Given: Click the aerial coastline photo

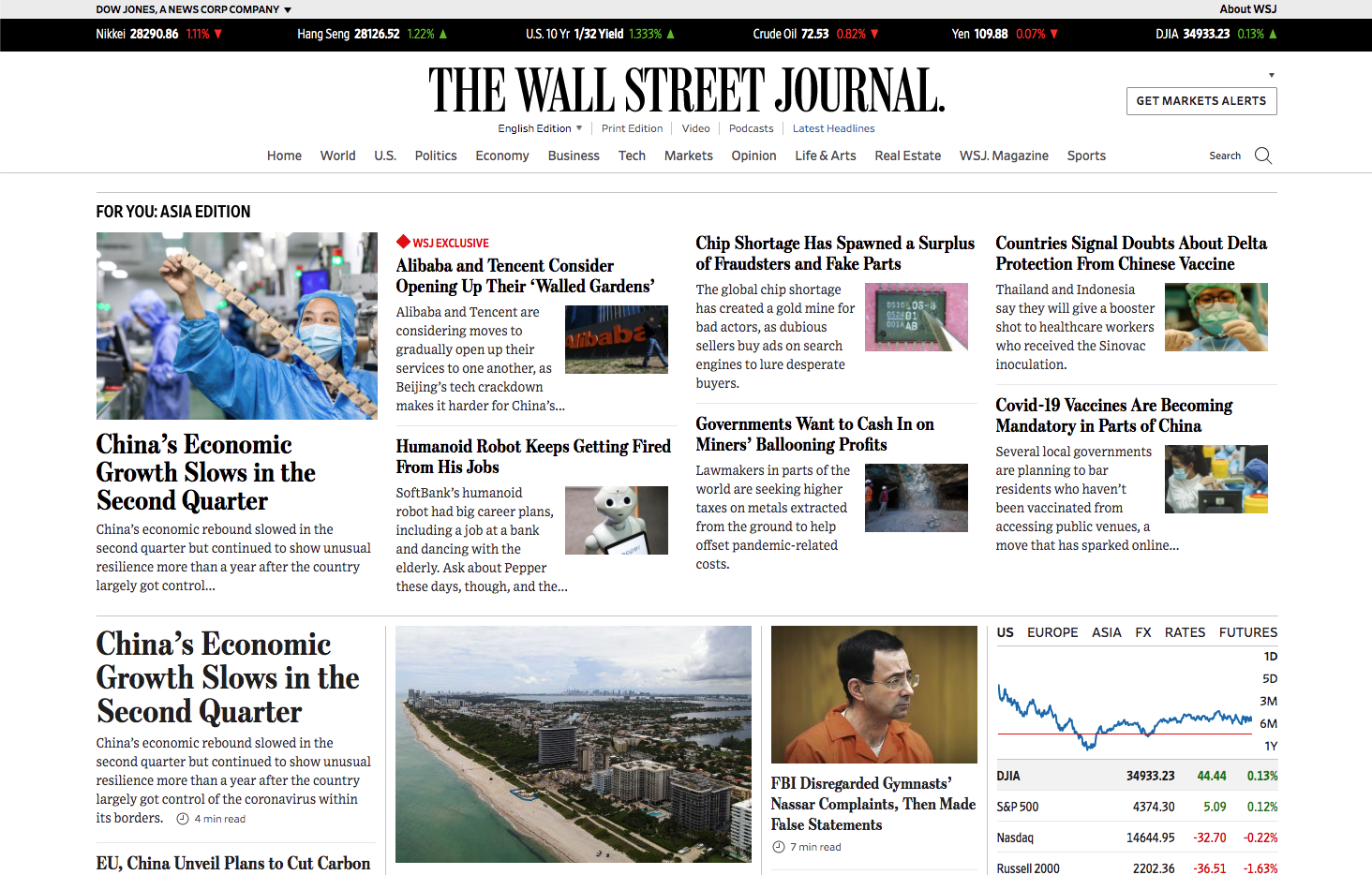Looking at the screenshot, I should click(574, 744).
